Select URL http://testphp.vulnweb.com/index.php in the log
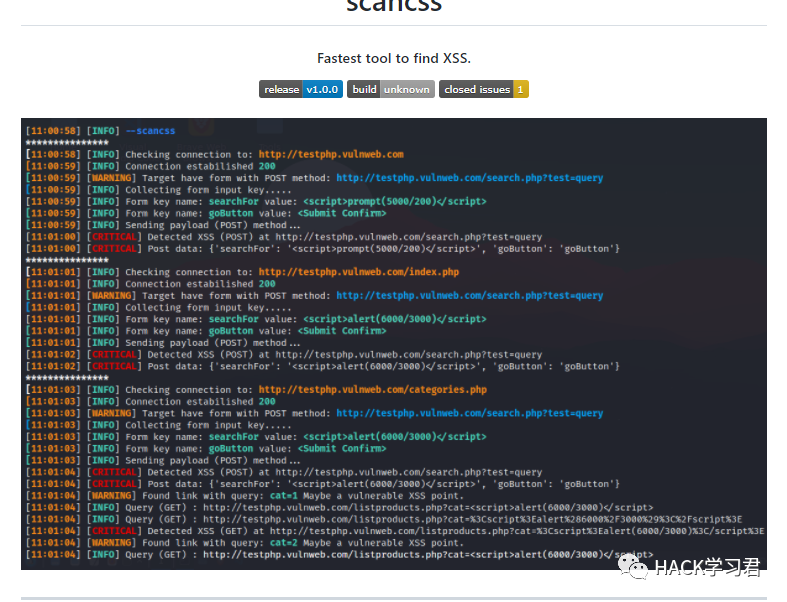The height and width of the screenshot is (602, 787). tap(359, 272)
